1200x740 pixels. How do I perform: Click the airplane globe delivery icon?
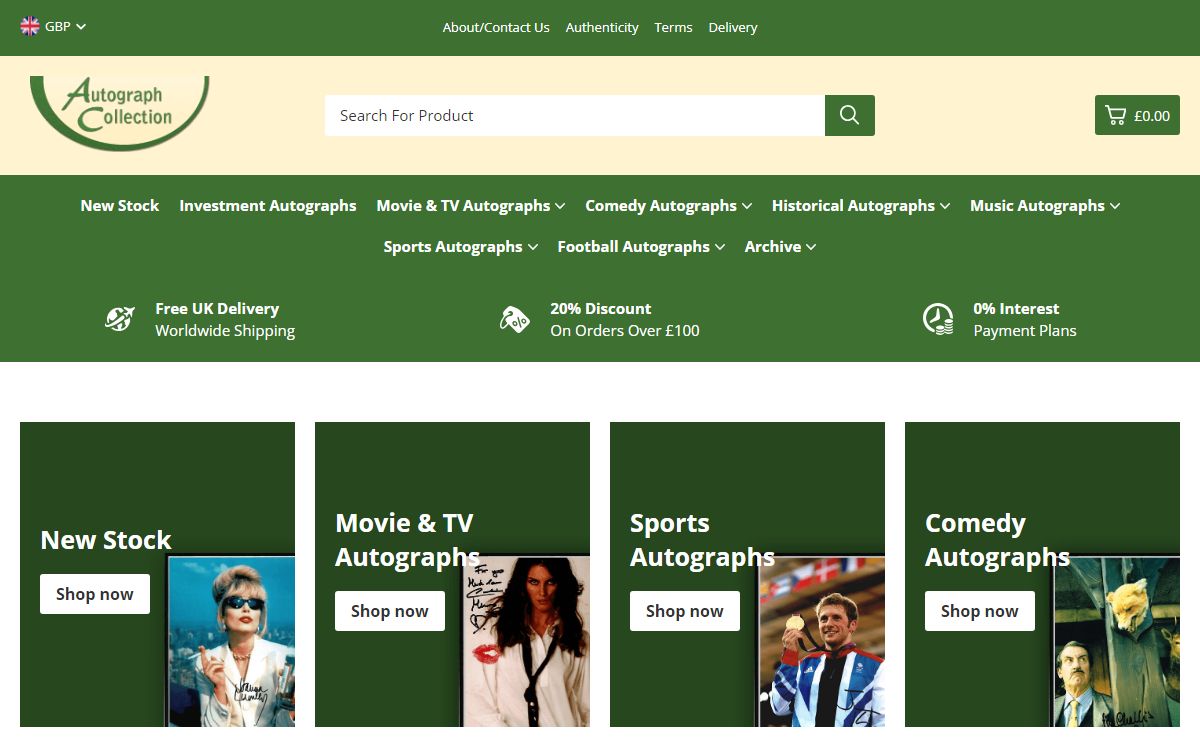(120, 319)
